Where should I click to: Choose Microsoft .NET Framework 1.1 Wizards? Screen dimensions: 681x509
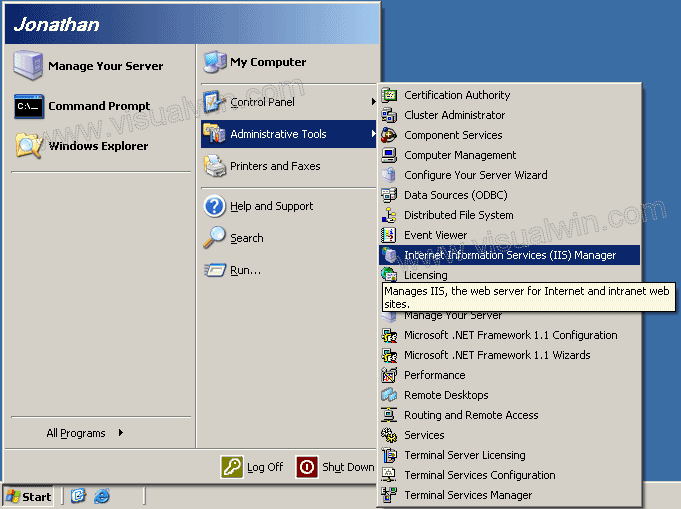tap(509, 355)
